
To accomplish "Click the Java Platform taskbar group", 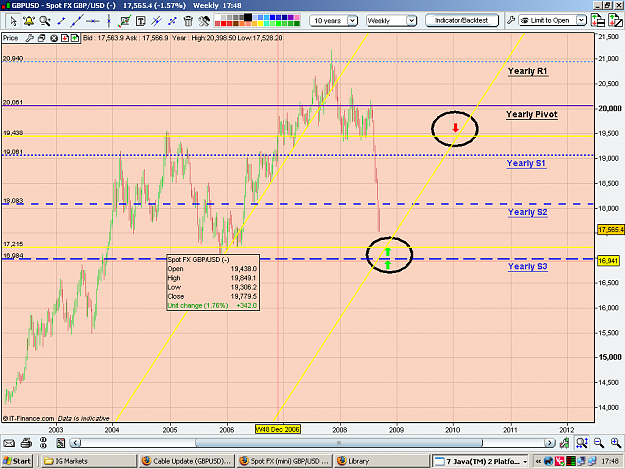I will coord(481,461).
